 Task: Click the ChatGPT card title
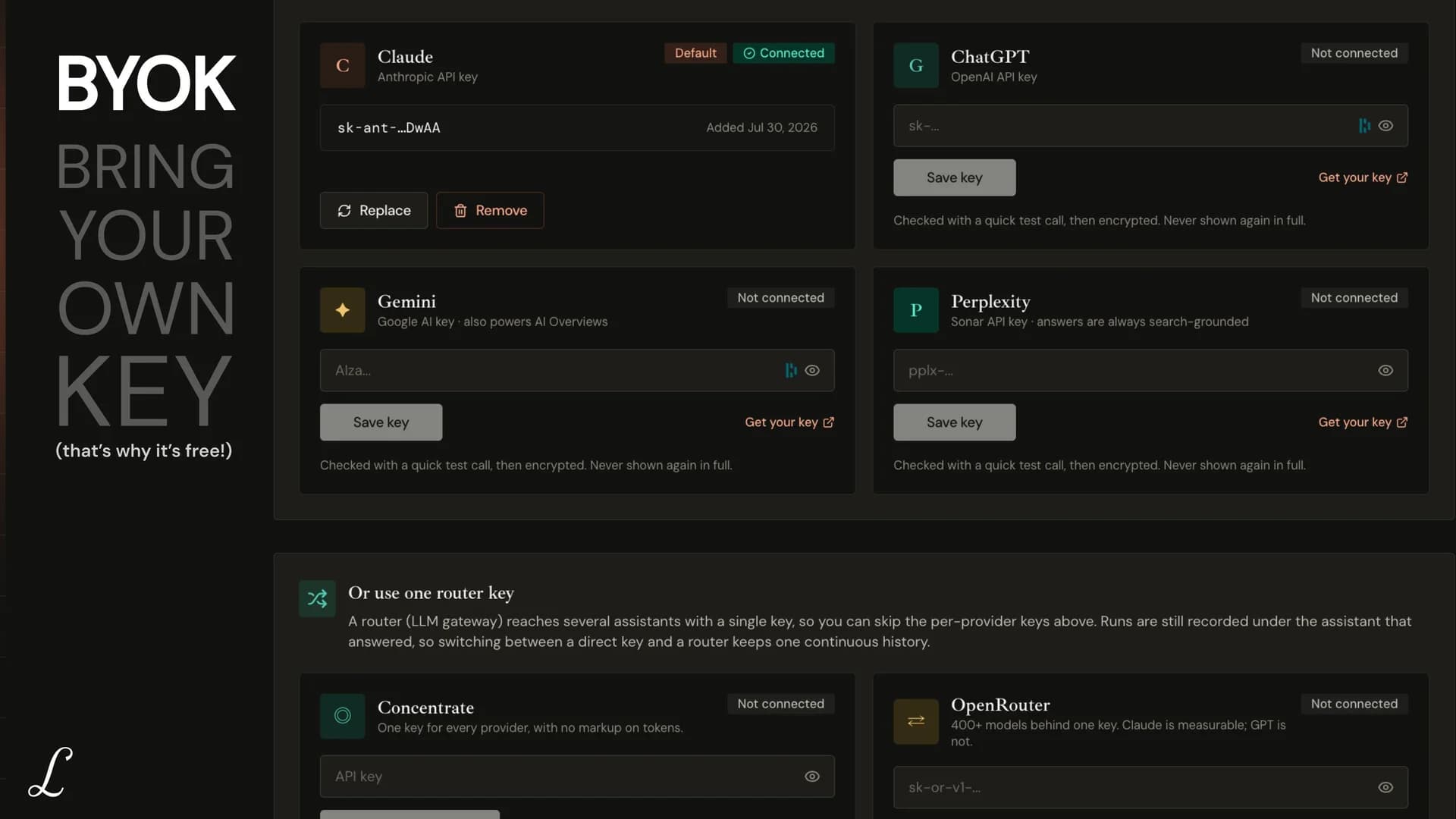(990, 57)
